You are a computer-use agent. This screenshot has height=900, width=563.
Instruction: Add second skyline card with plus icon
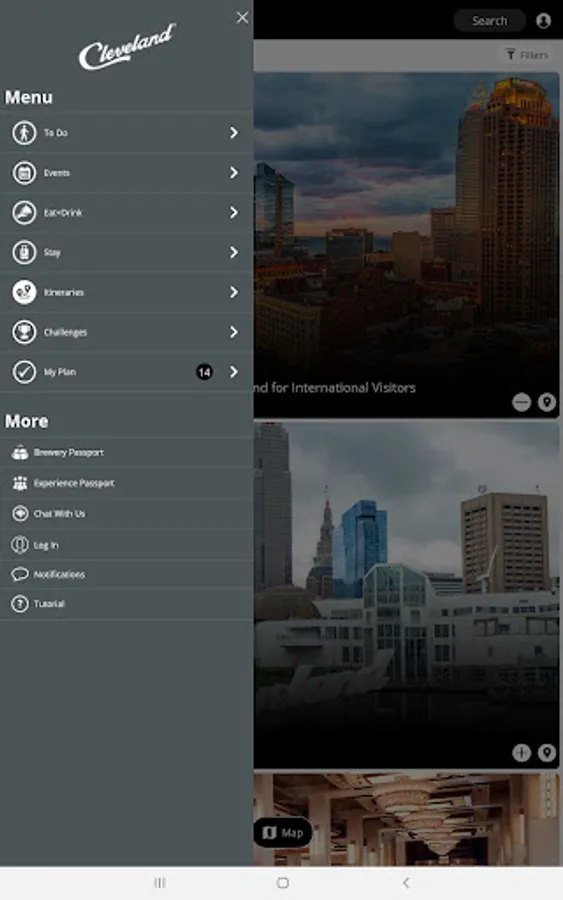521,752
